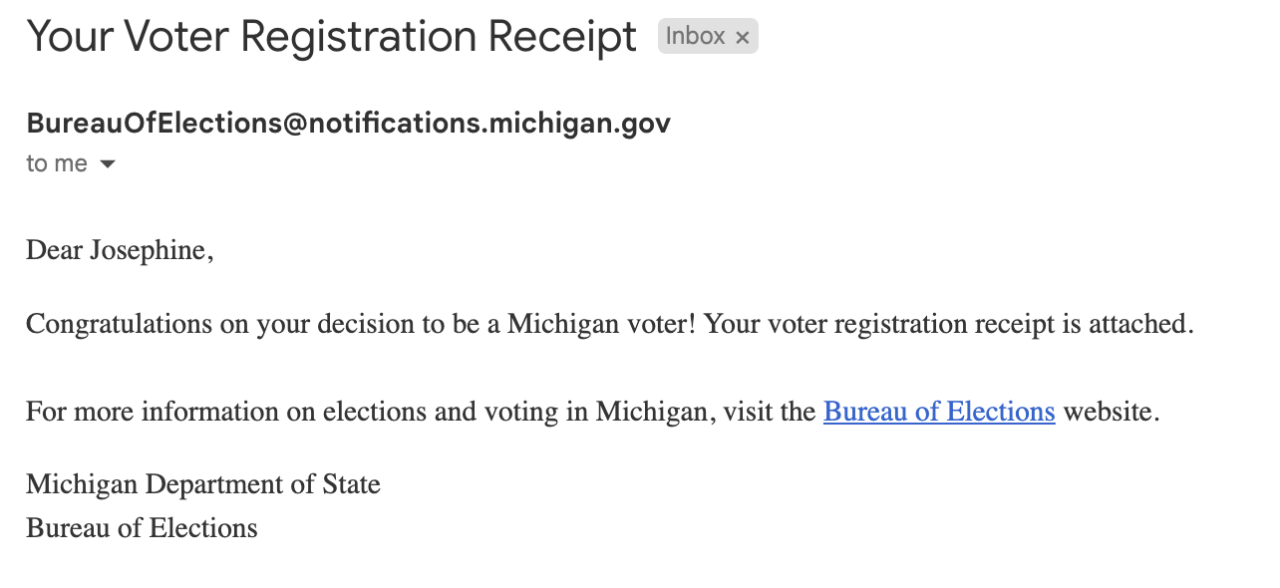Image resolution: width=1280 pixels, height=588 pixels.
Task: Click the BureauOfElections sender email address
Action: tap(348, 123)
